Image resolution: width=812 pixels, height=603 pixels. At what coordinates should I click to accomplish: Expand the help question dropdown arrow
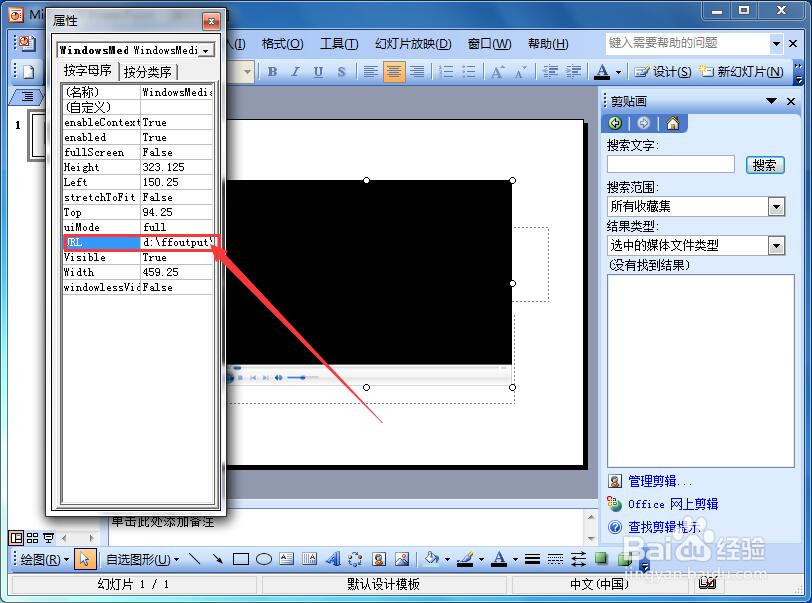tap(776, 44)
